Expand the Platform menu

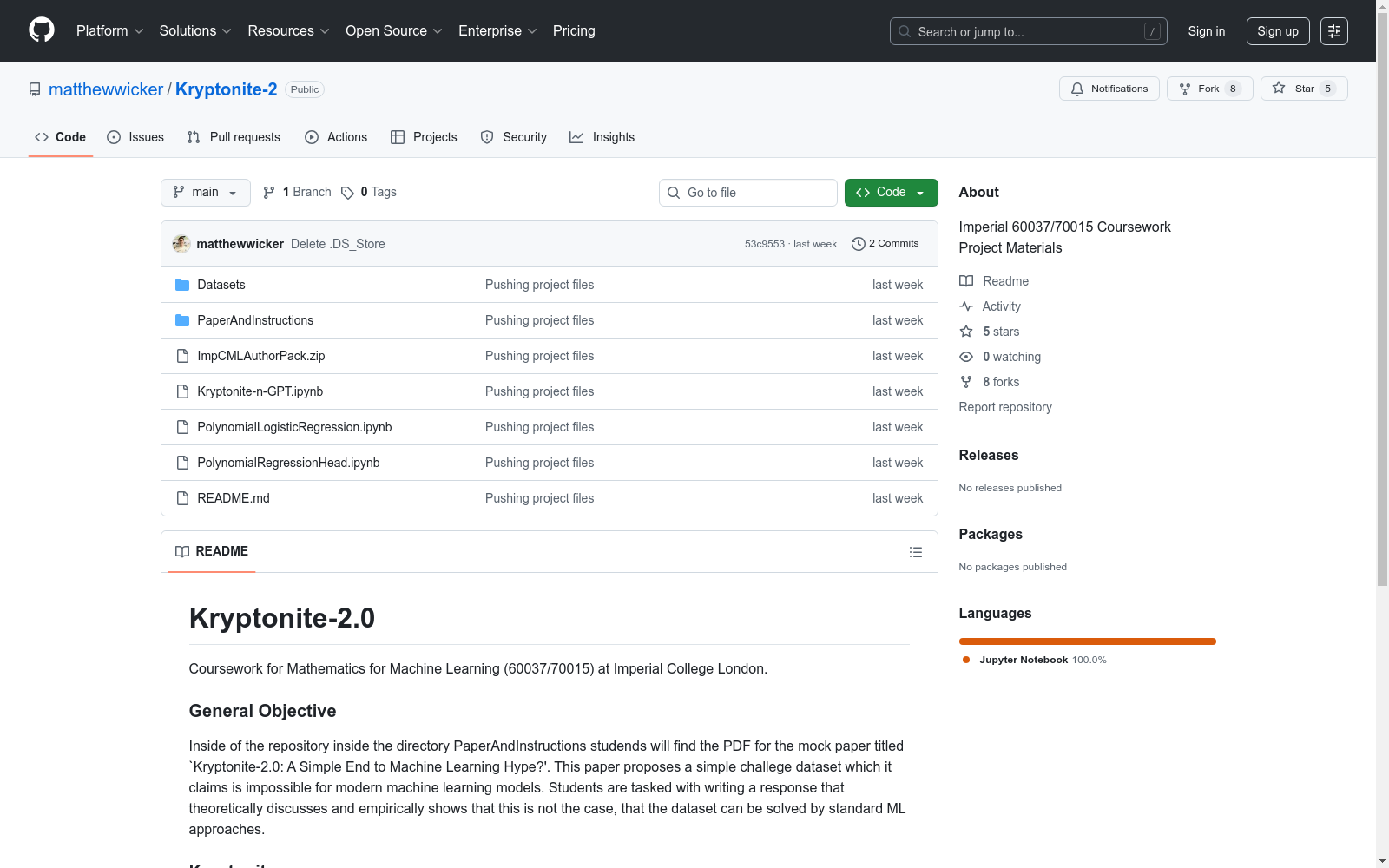click(x=110, y=31)
